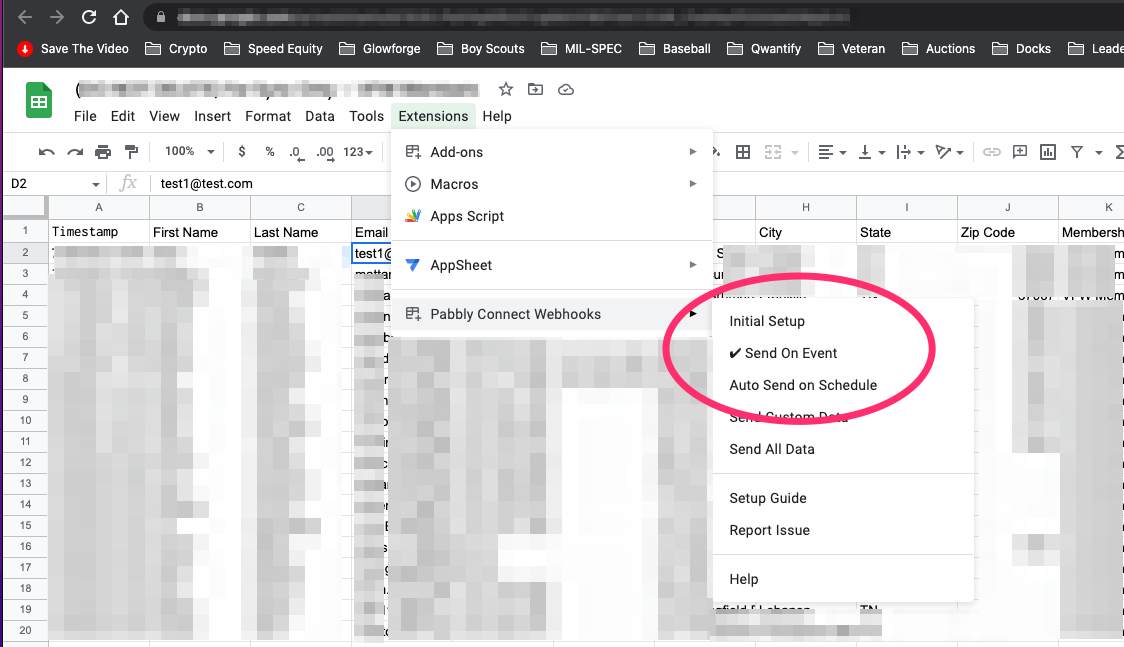This screenshot has width=1124, height=647.
Task: Click the filter funnel icon
Action: tap(1077, 152)
